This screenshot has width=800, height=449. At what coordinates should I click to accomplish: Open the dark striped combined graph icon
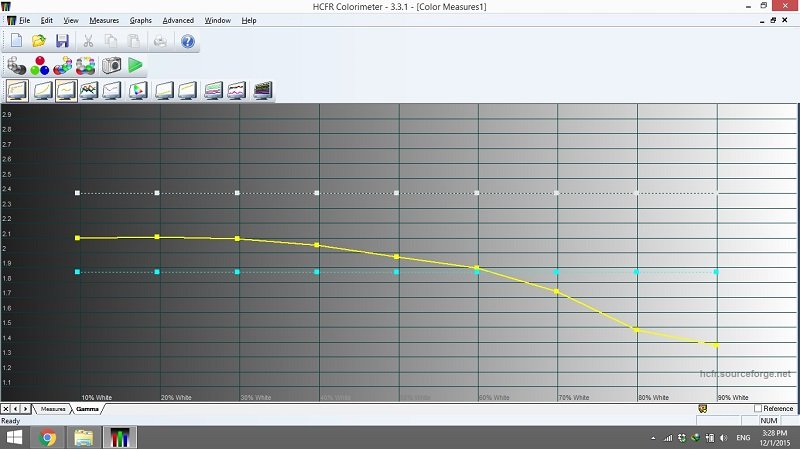click(x=263, y=91)
